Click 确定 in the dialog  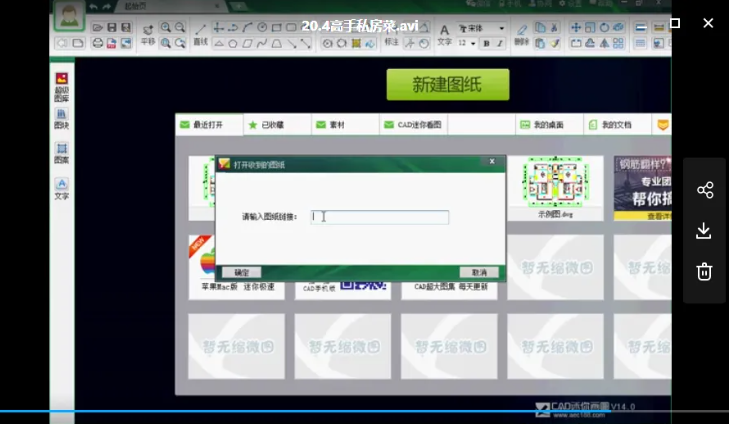click(x=241, y=272)
